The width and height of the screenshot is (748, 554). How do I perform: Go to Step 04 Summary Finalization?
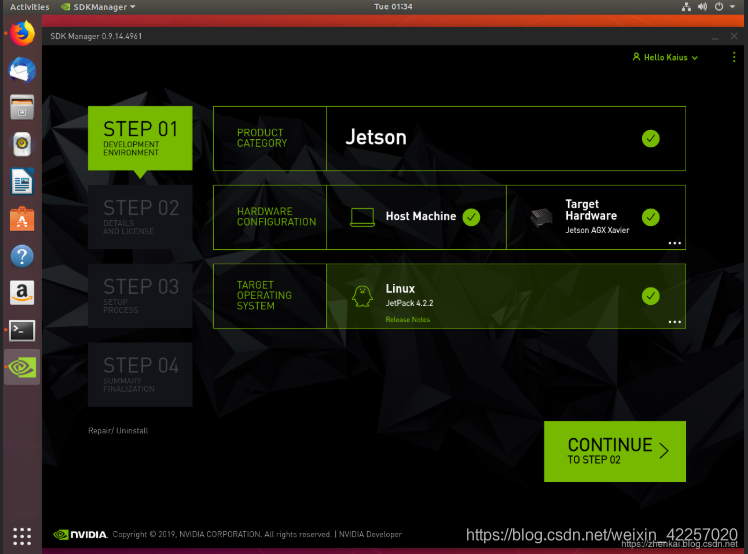click(140, 375)
